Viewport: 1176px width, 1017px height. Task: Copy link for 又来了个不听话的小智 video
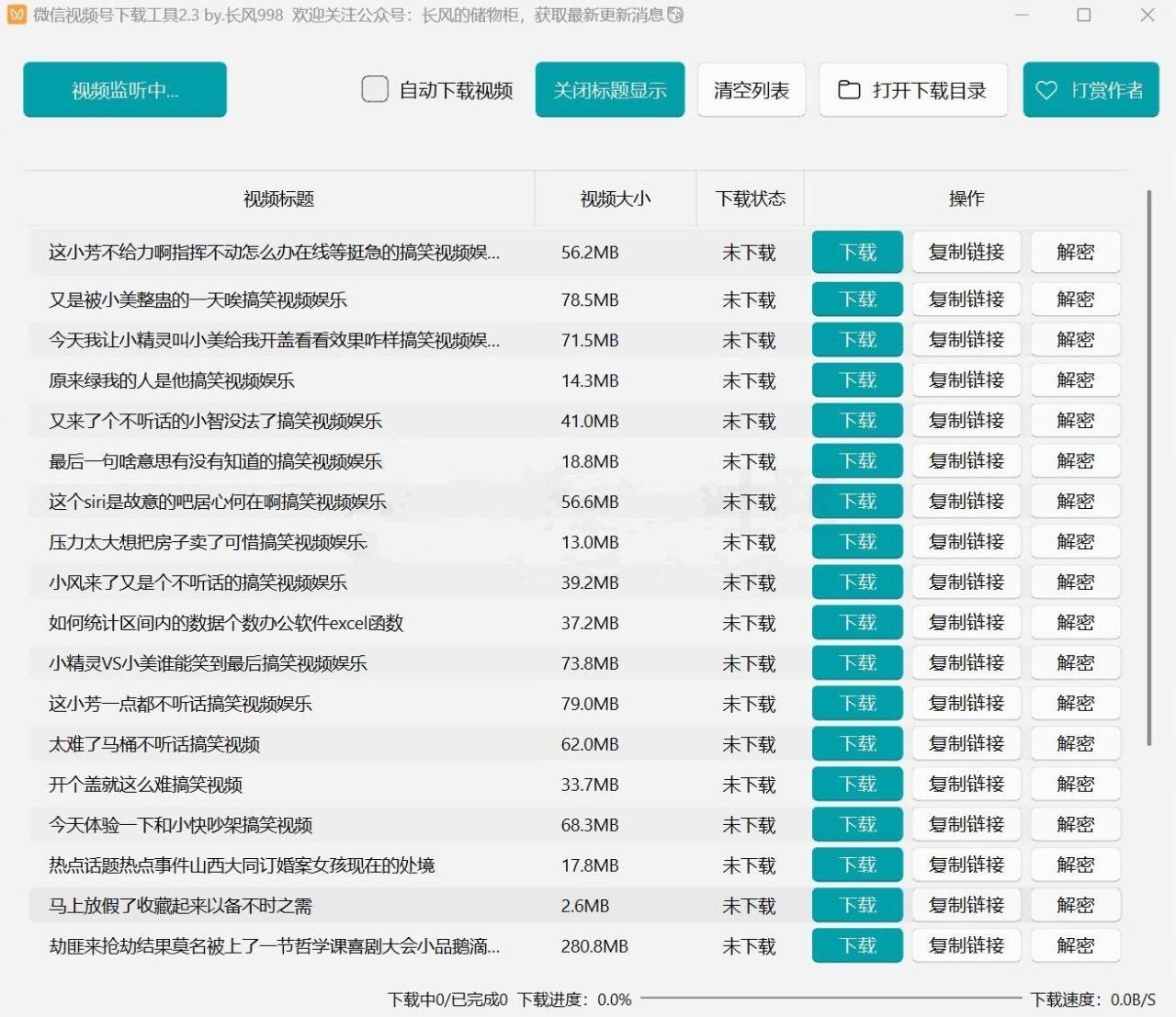[967, 421]
